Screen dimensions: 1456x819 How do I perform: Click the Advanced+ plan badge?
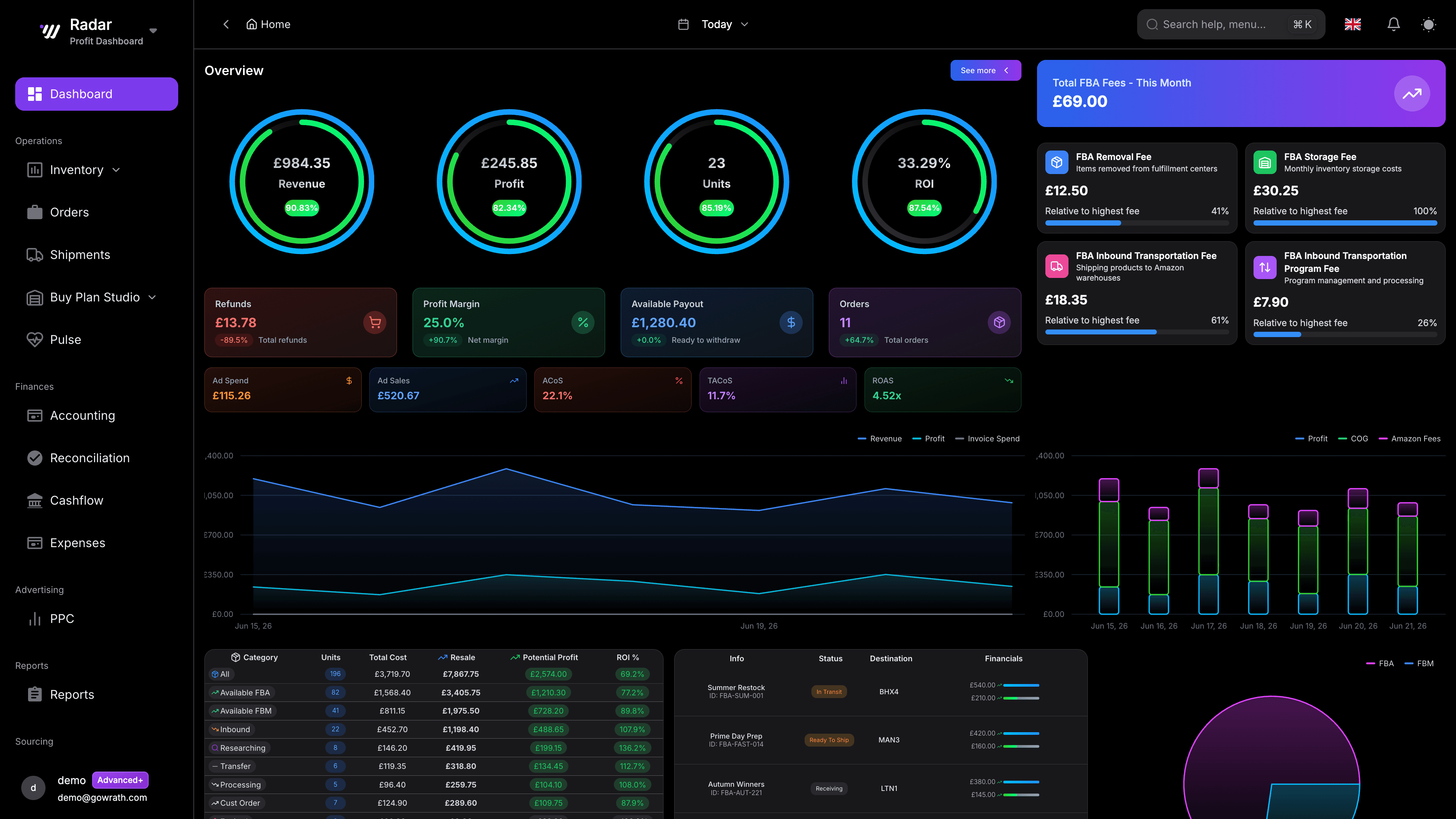tap(120, 780)
